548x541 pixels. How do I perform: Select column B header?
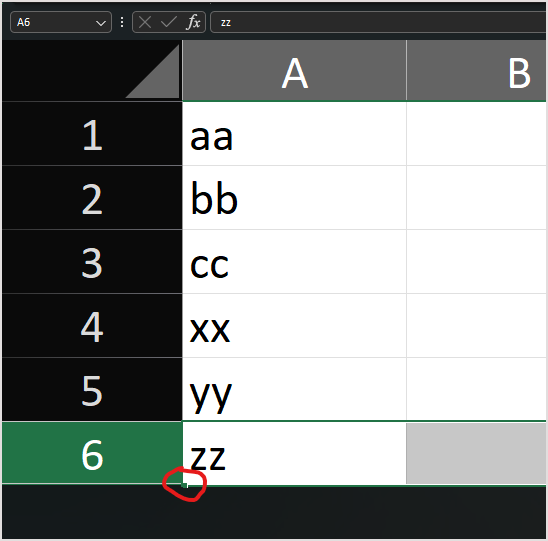(x=477, y=71)
